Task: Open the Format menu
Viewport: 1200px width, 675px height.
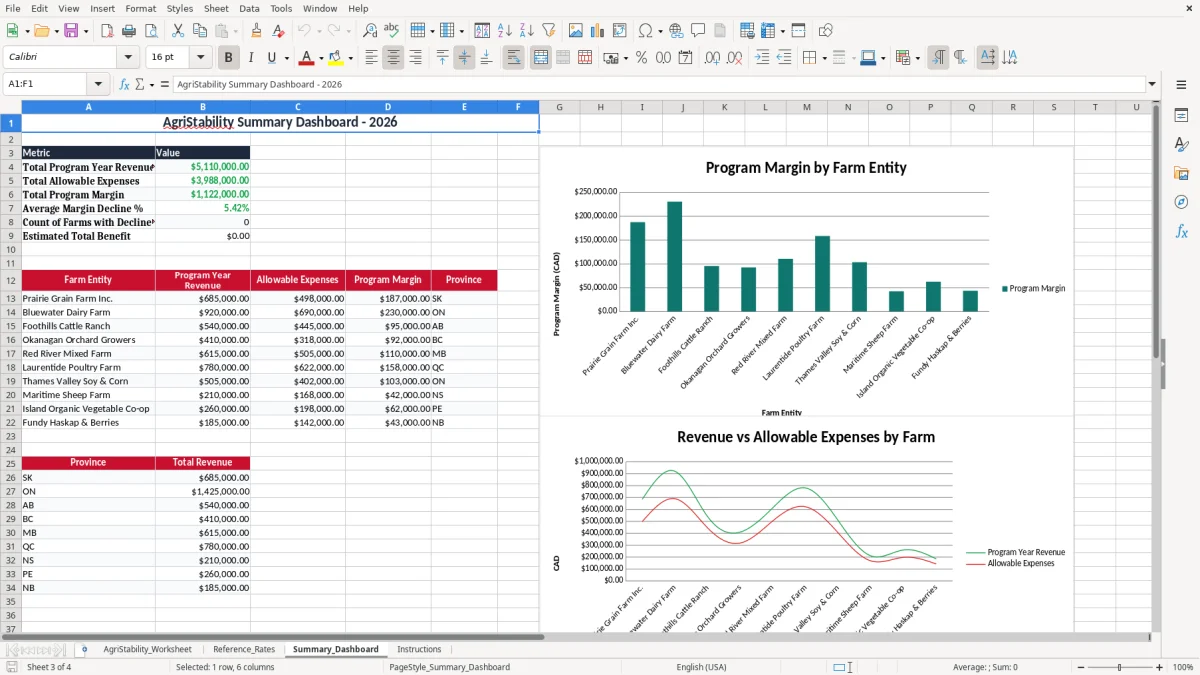Action: (140, 8)
